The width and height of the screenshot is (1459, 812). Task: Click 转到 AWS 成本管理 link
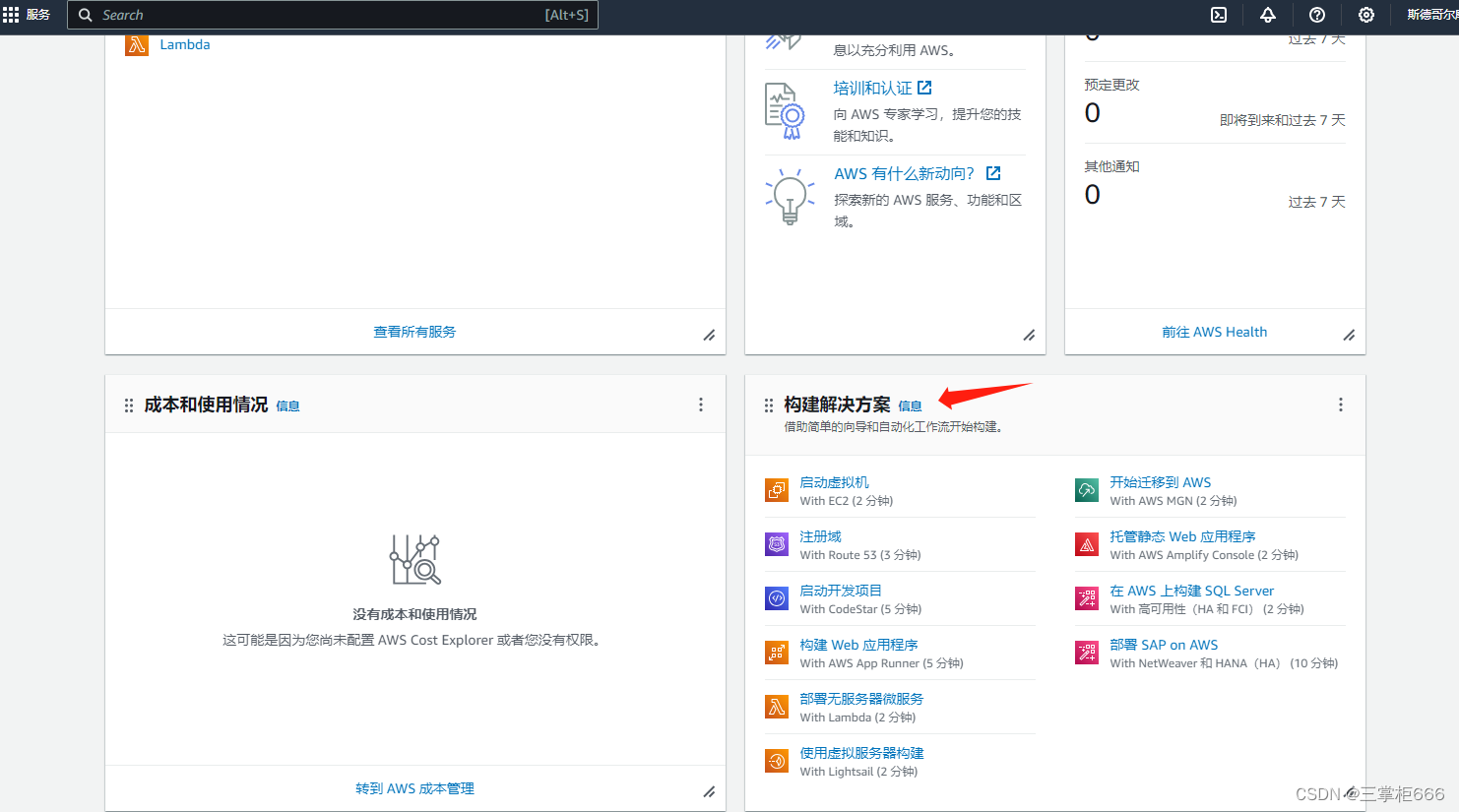[x=414, y=788]
